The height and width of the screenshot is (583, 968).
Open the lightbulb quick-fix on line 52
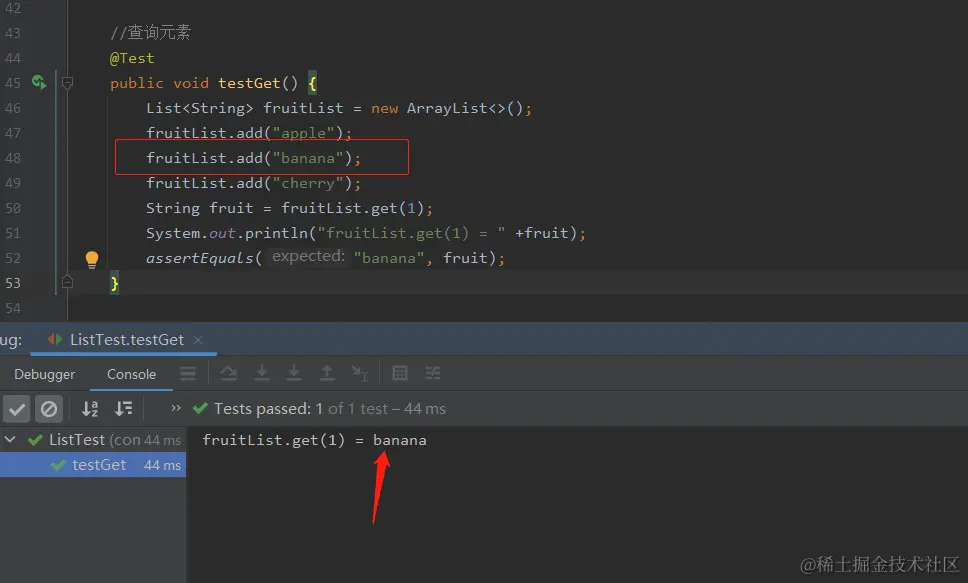[x=91, y=259]
